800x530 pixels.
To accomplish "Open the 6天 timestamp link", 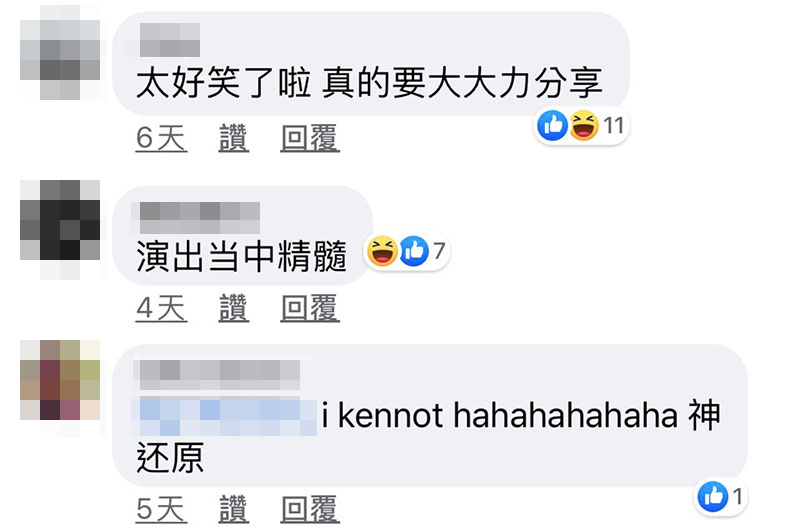I will (161, 138).
